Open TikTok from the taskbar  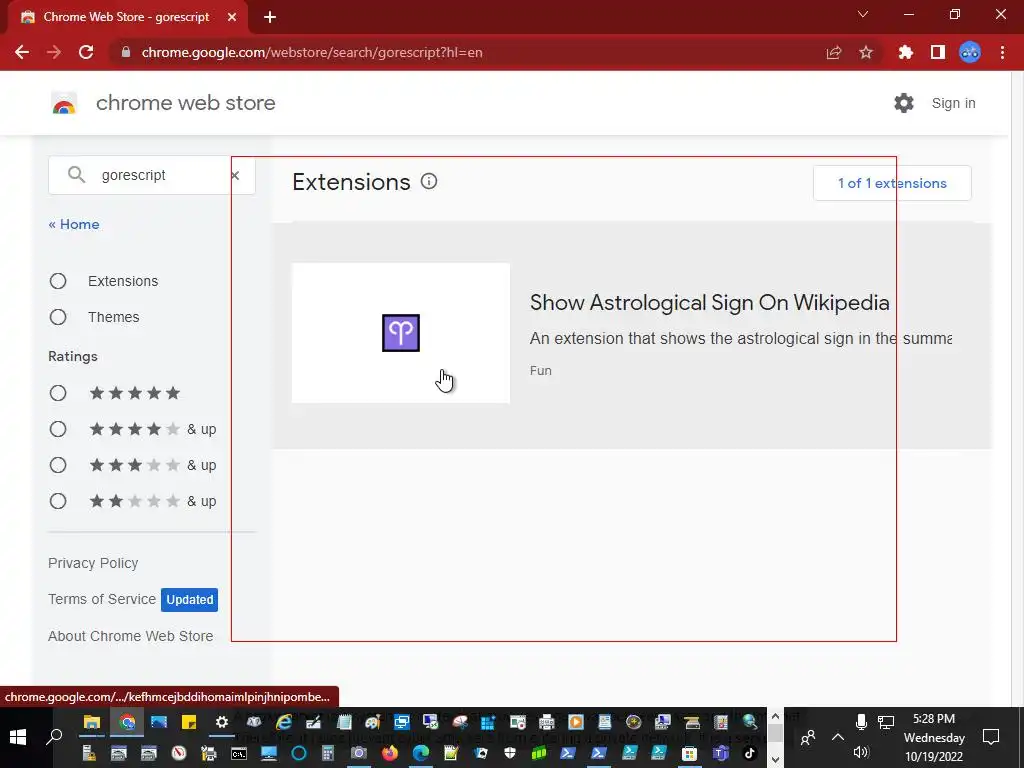pyautogui.click(x=750, y=753)
